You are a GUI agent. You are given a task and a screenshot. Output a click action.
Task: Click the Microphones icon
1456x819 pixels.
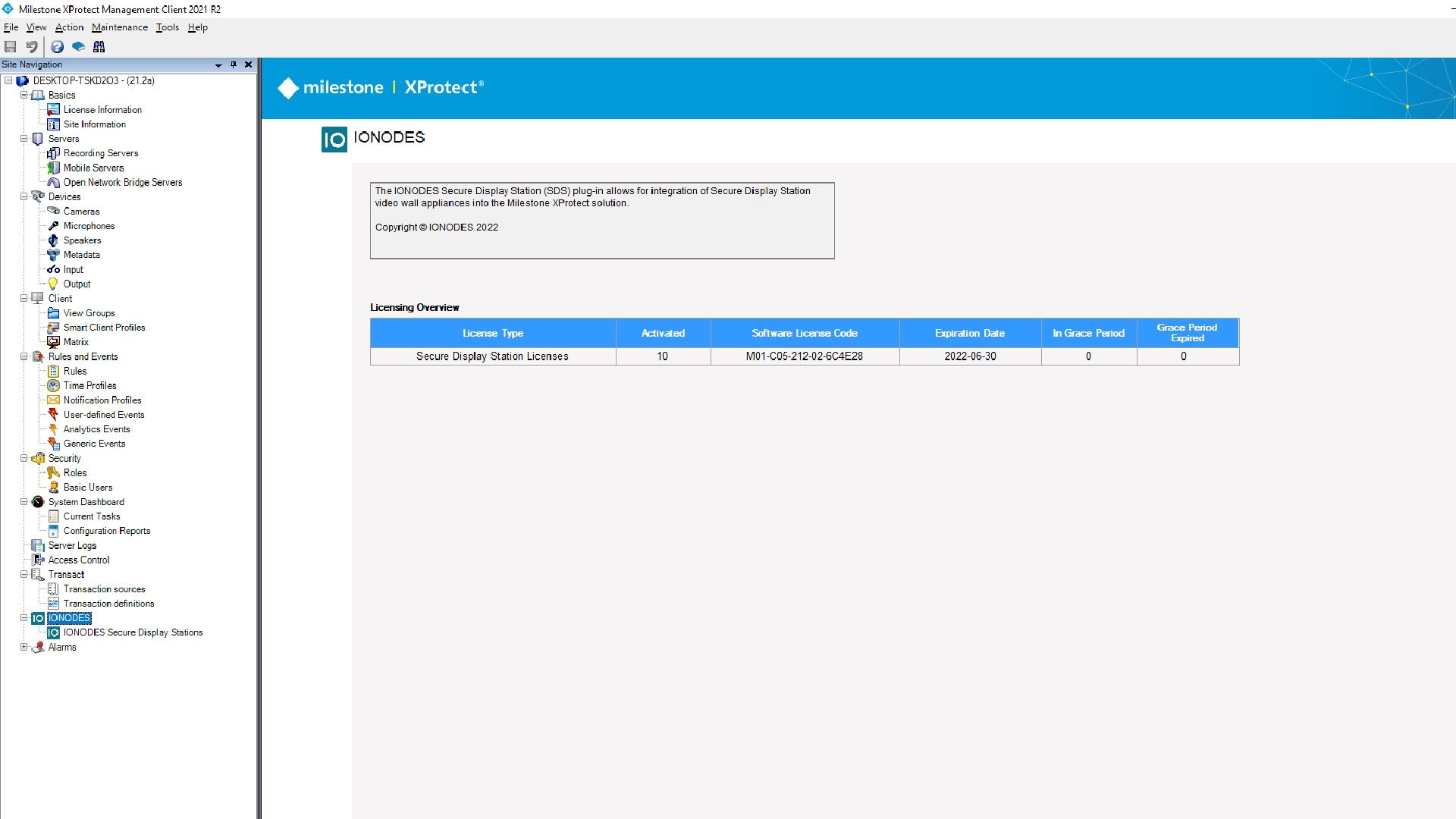tap(53, 226)
